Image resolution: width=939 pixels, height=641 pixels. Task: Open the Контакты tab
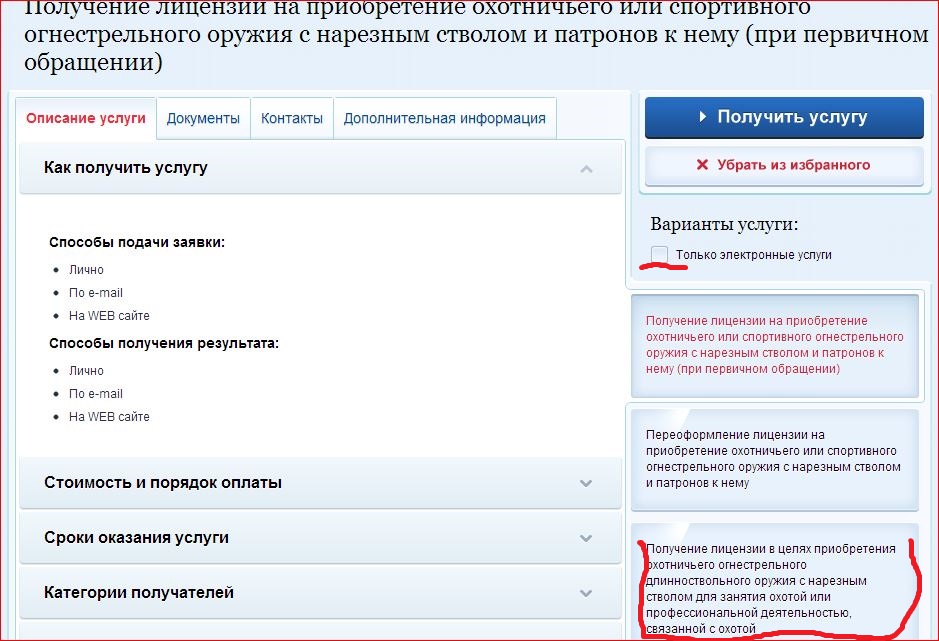(292, 118)
